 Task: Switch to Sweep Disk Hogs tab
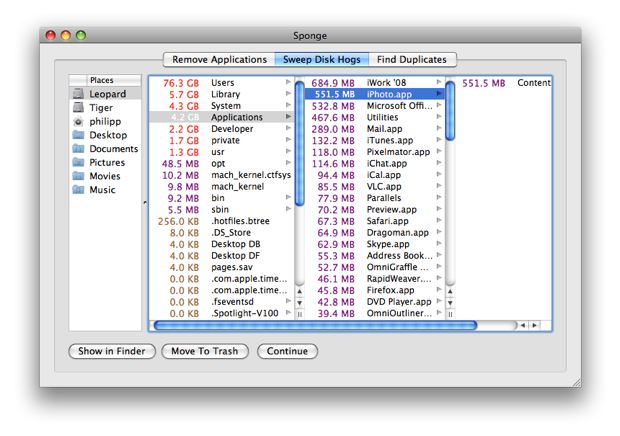(321, 60)
